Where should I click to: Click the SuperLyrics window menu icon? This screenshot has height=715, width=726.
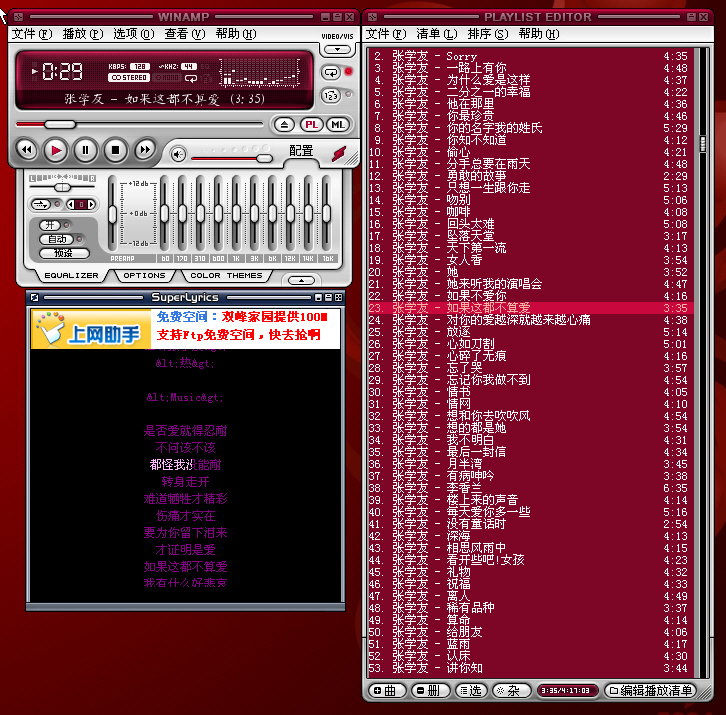point(34,297)
